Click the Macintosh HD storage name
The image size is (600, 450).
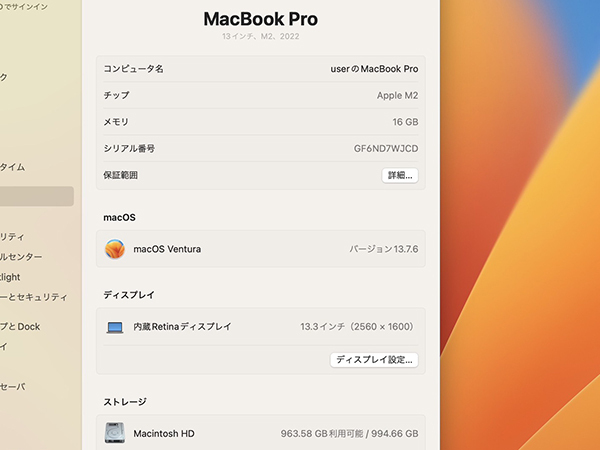click(x=164, y=434)
